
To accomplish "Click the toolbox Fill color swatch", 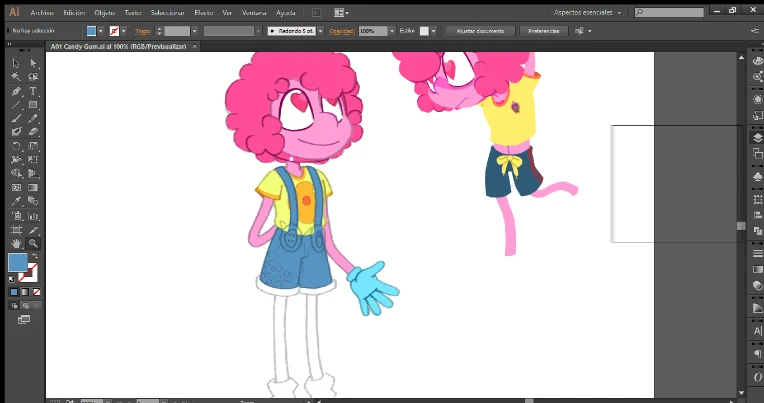I will click(18, 263).
